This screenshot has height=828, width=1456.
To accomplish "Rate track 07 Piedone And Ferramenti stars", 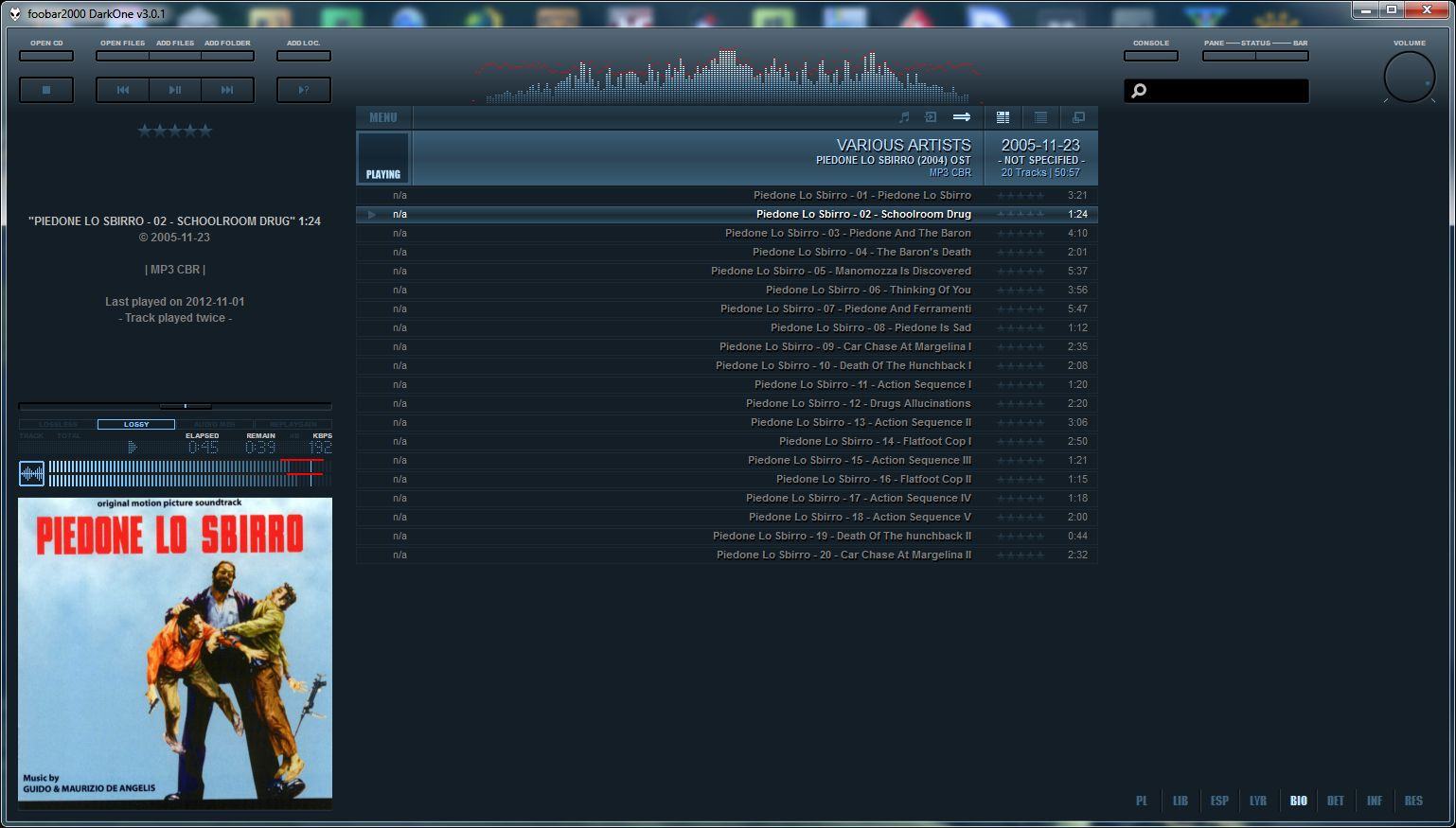I will (x=1021, y=308).
